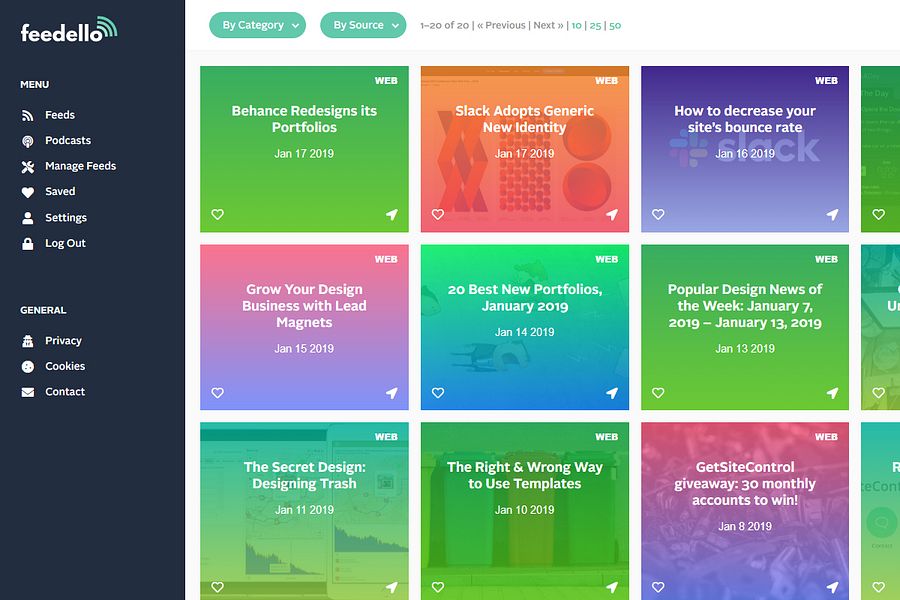
Task: Go to Manage Feeds
Action: click(80, 166)
